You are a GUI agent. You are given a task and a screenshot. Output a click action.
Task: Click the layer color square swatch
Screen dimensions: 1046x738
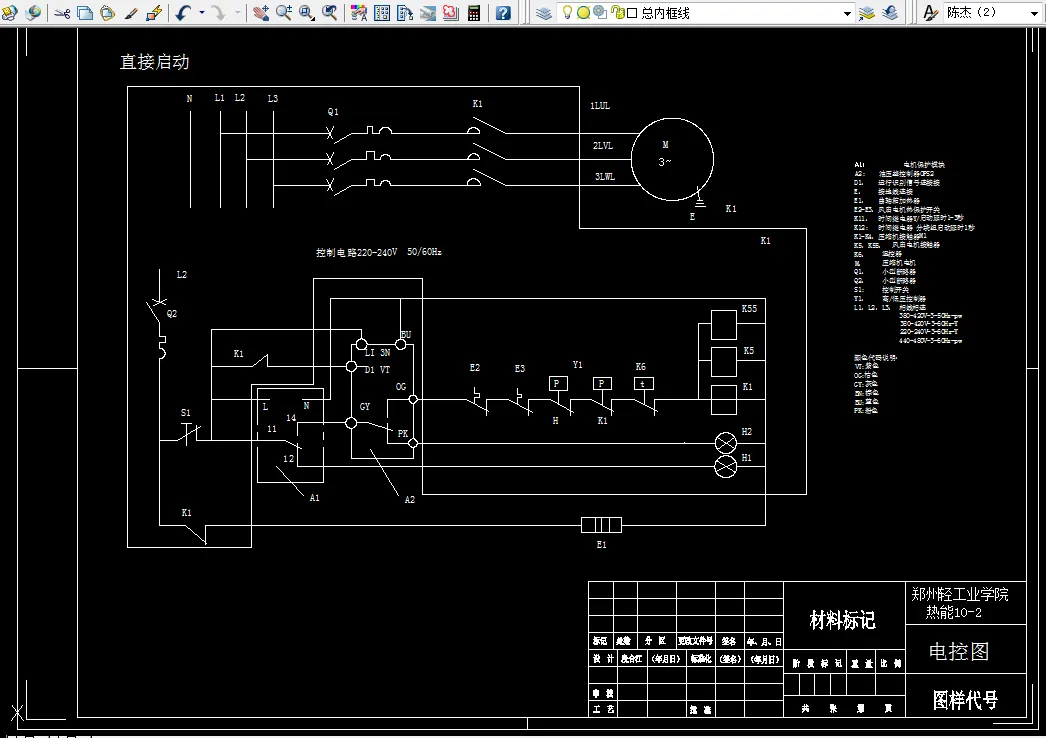click(x=632, y=13)
